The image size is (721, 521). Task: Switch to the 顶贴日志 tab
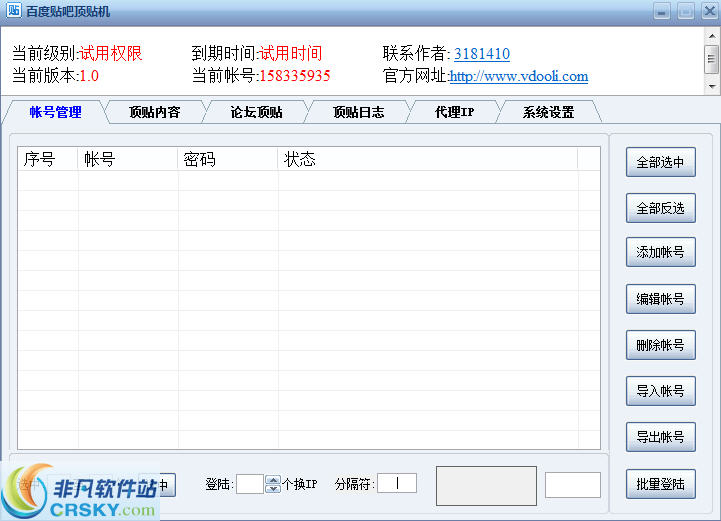pos(358,112)
